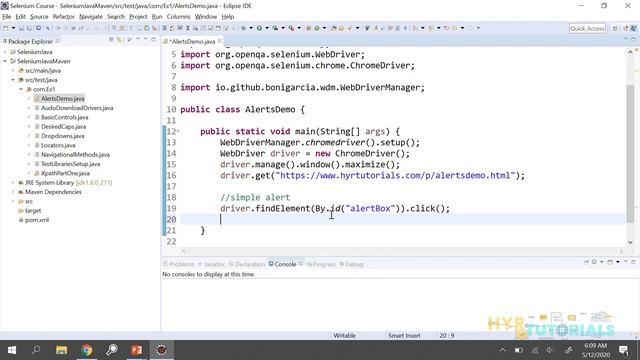This screenshot has width=640, height=360.
Task: Open the Project menu
Action: (x=138, y=17)
